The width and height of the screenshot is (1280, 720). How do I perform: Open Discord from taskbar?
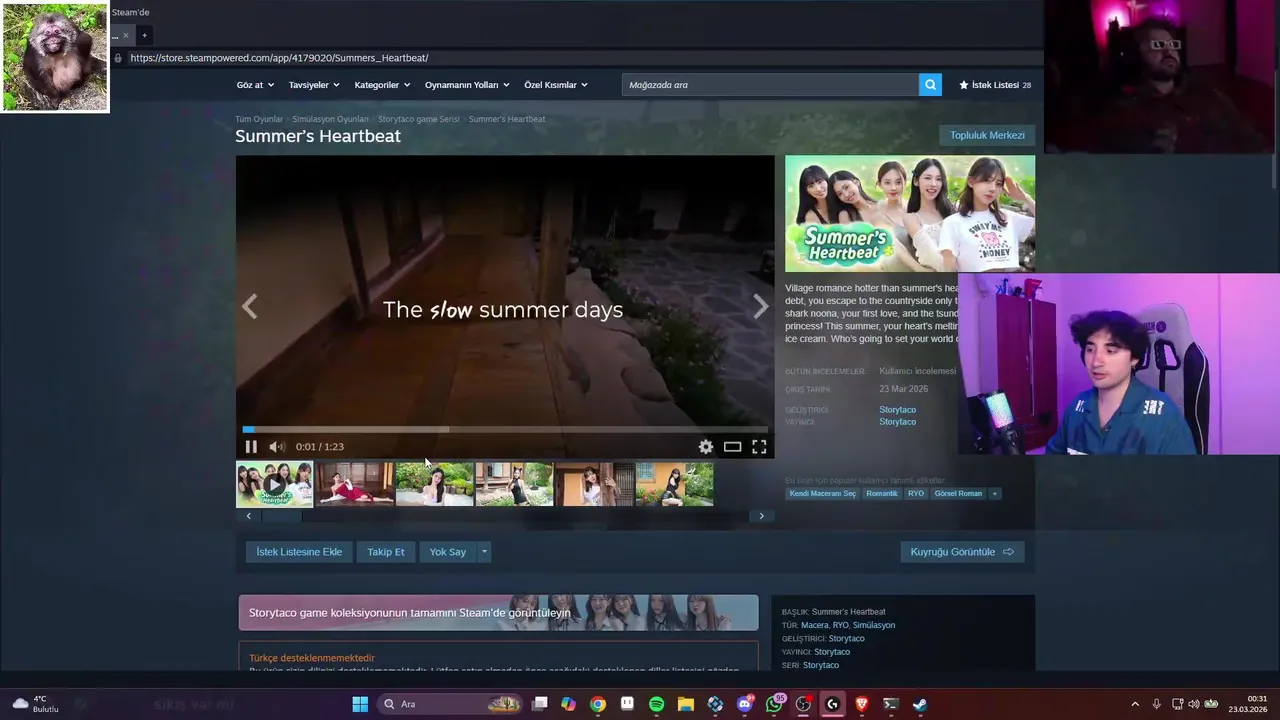point(745,704)
